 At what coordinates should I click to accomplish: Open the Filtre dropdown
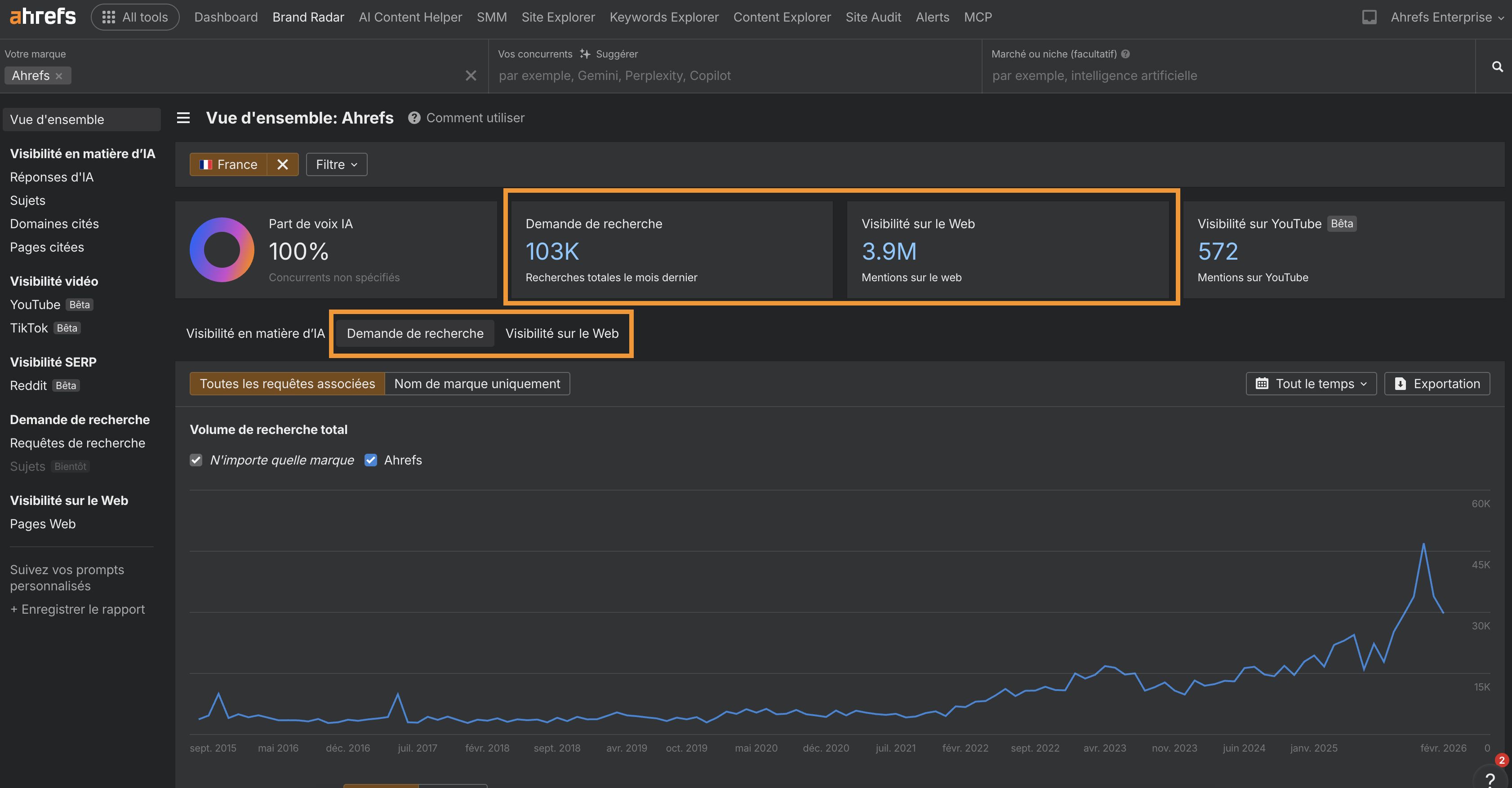336,164
